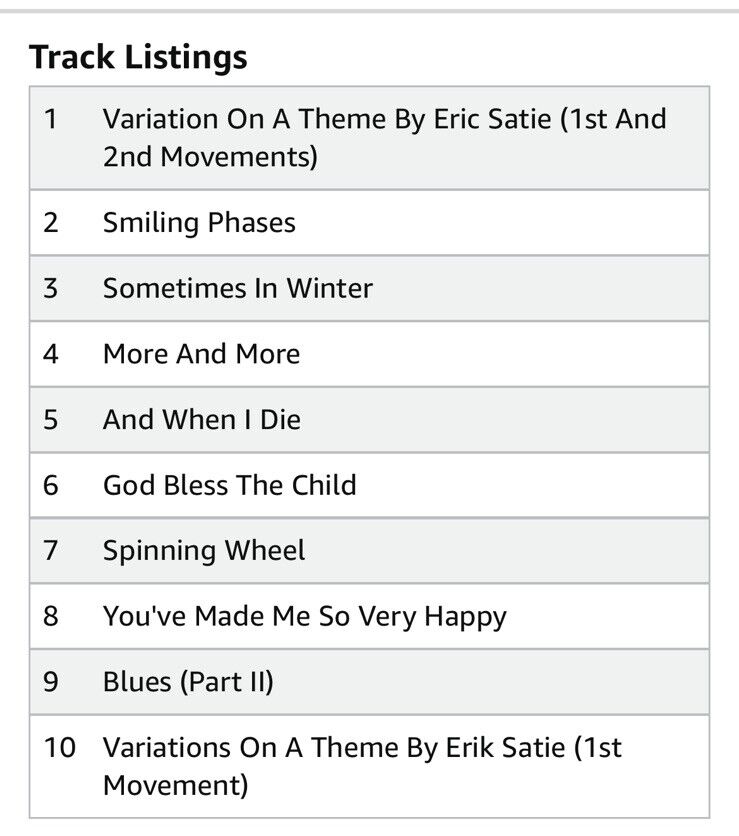Image resolution: width=739 pixels, height=836 pixels.
Task: Click the Track Listings heading
Action: tap(138, 57)
